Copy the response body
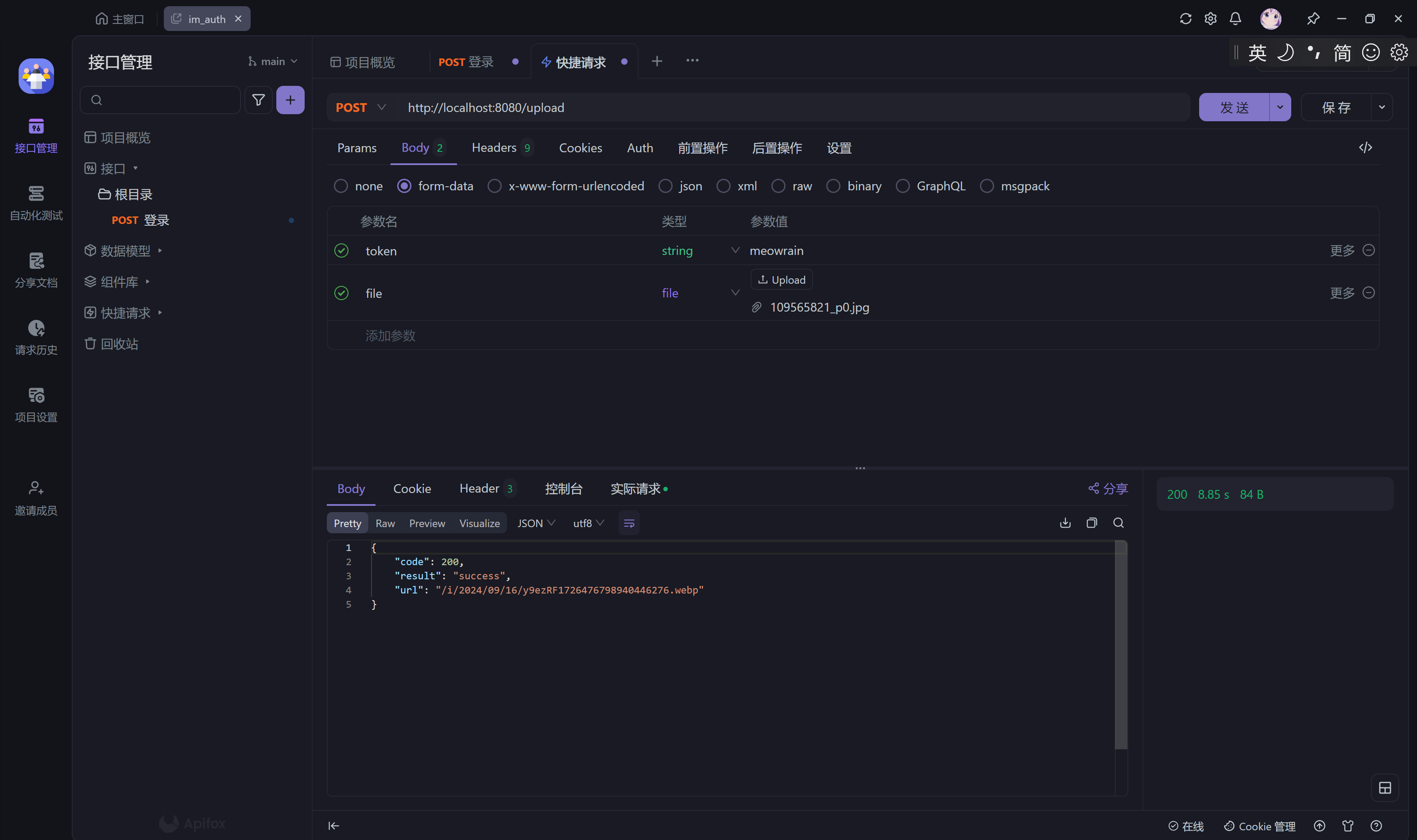Image resolution: width=1417 pixels, height=840 pixels. 1092,523
